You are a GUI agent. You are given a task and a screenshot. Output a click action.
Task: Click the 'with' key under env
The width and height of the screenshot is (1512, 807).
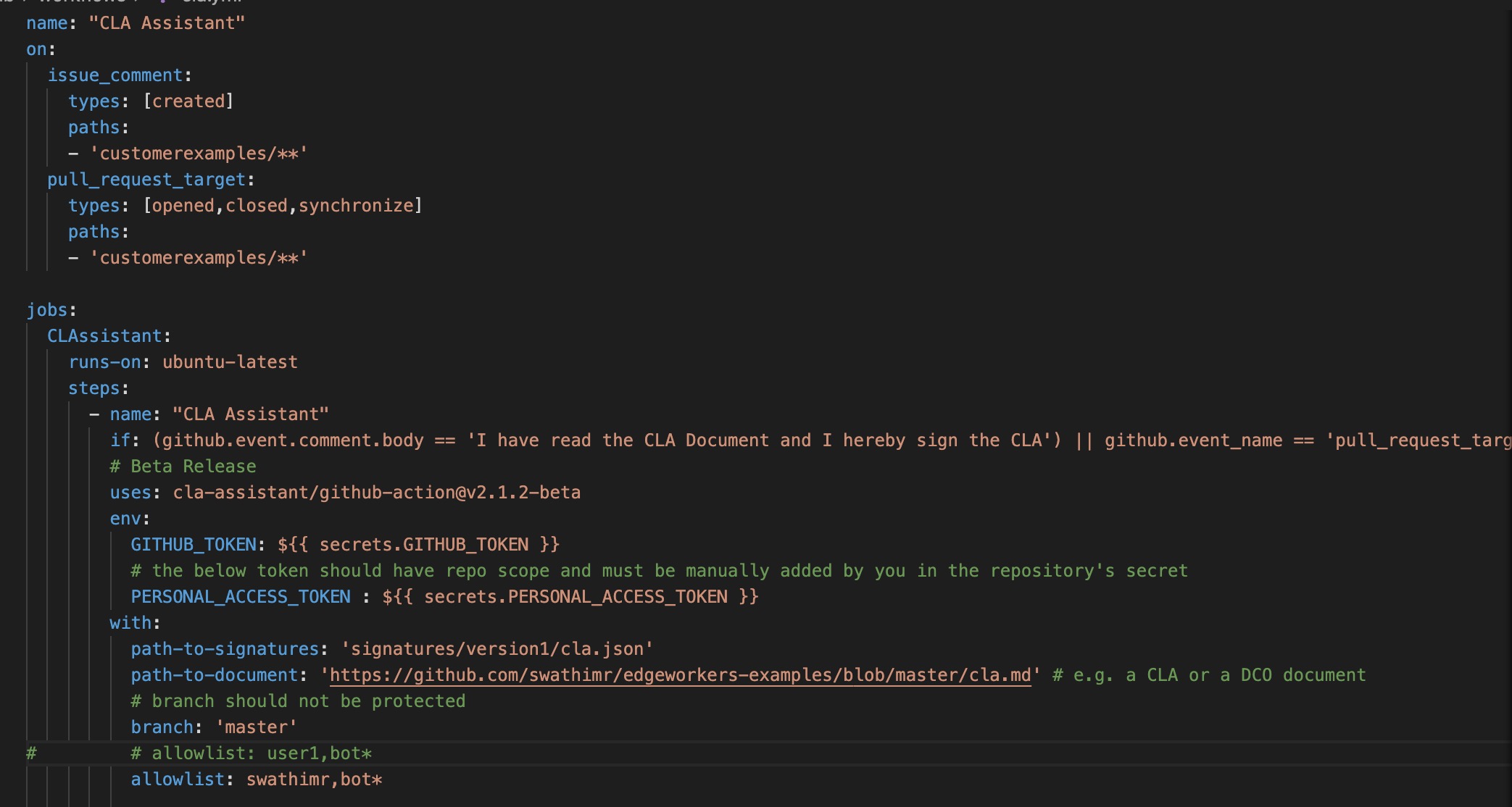(x=130, y=623)
